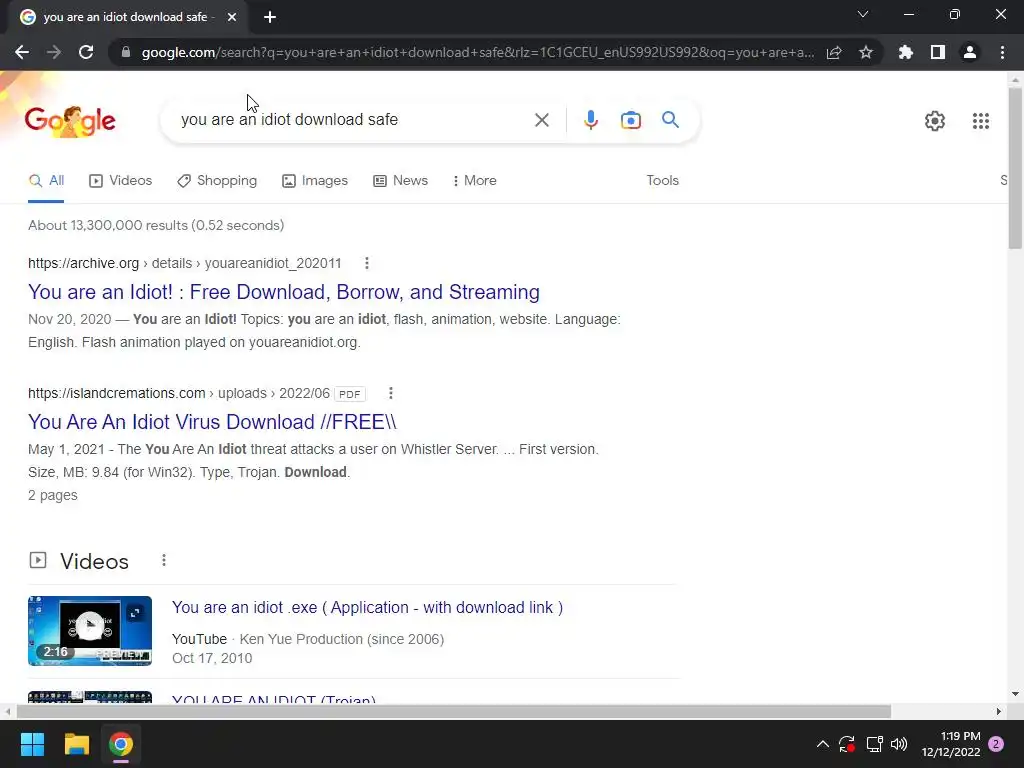Open the clock showing 1:19 PM
The height and width of the screenshot is (768, 1024).
[951, 744]
